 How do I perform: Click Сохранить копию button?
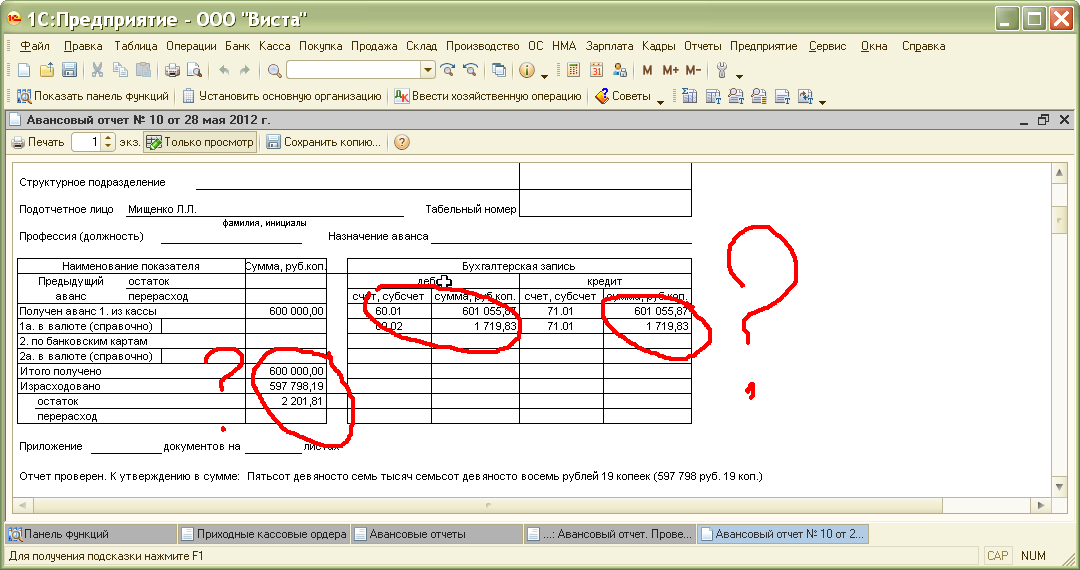click(323, 143)
